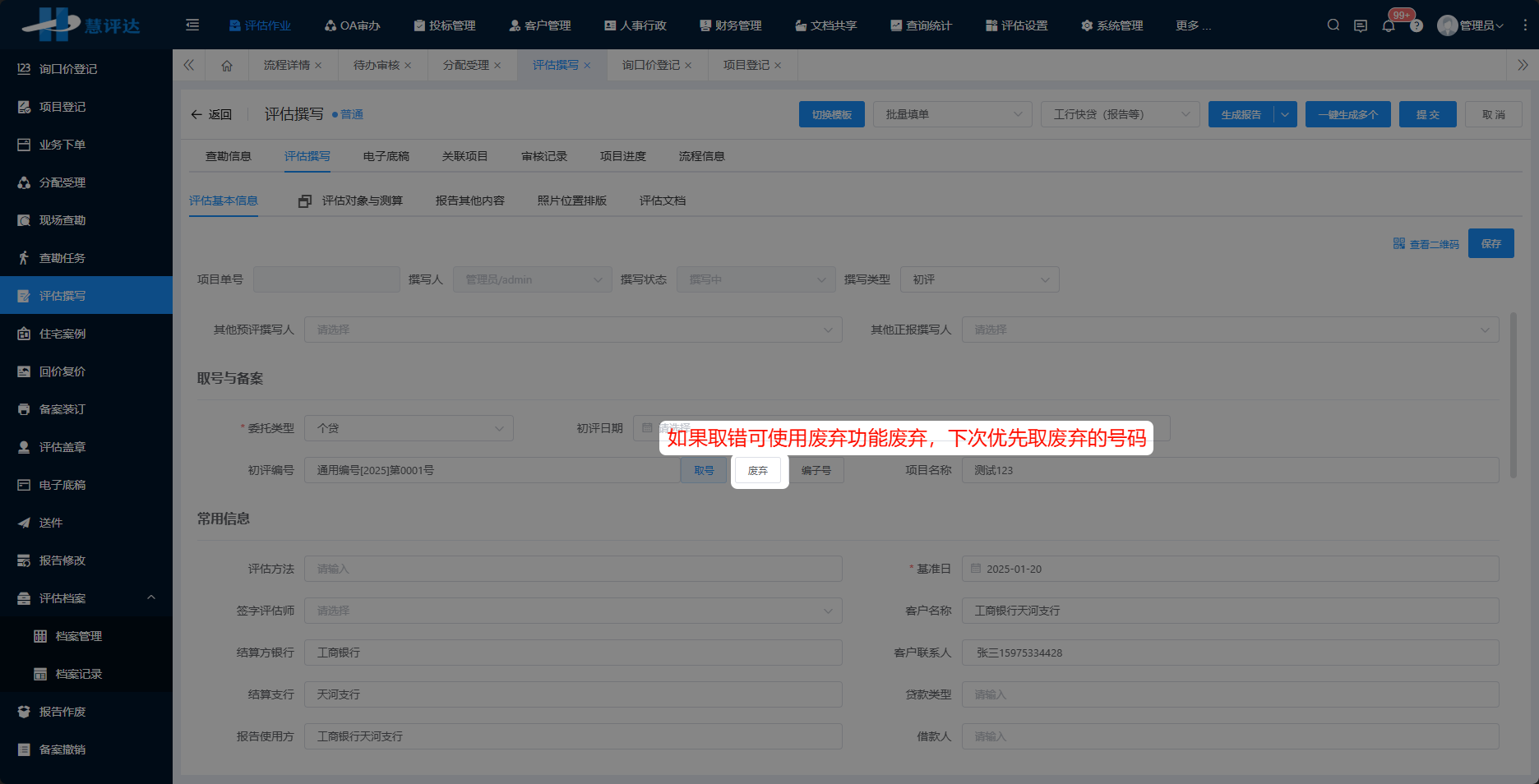The height and width of the screenshot is (784, 1539).
Task: Click the 保存 save button
Action: [x=1490, y=243]
